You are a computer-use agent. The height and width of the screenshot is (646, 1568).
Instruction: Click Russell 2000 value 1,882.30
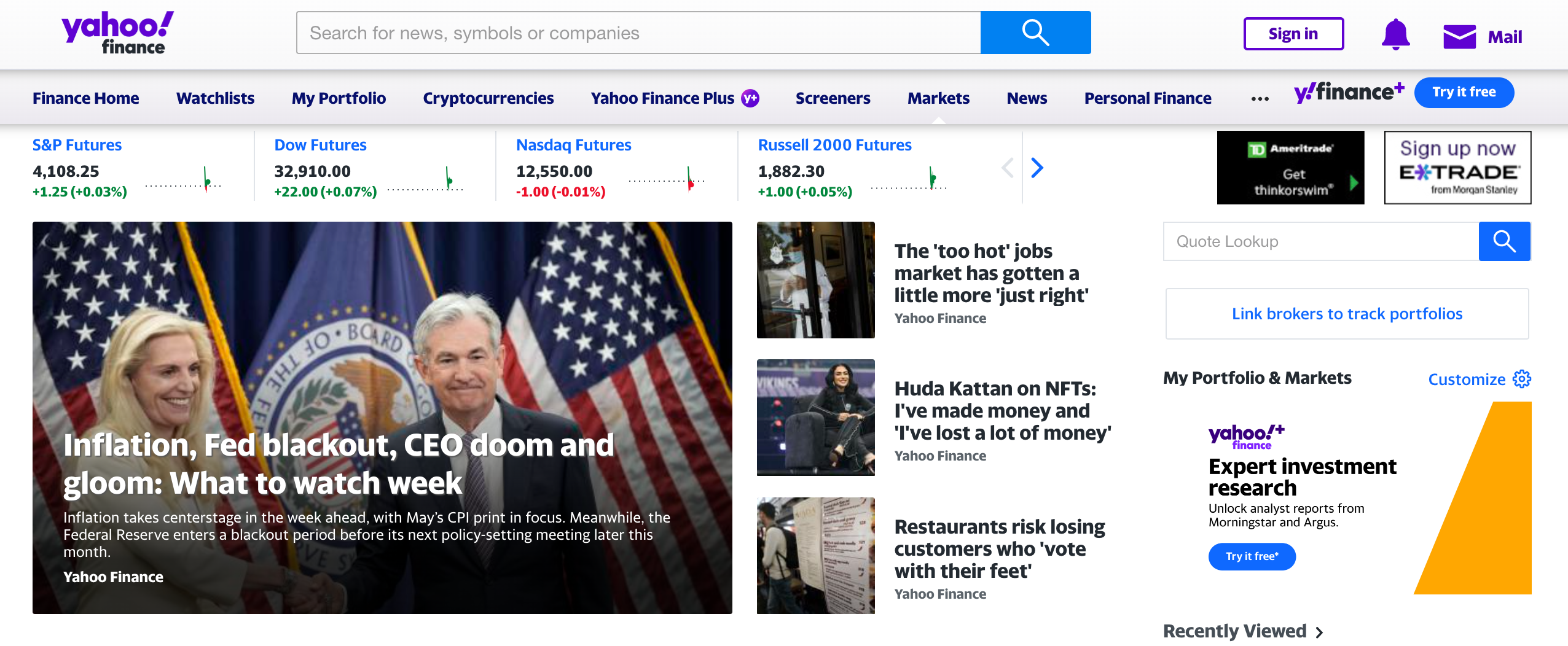coord(791,171)
